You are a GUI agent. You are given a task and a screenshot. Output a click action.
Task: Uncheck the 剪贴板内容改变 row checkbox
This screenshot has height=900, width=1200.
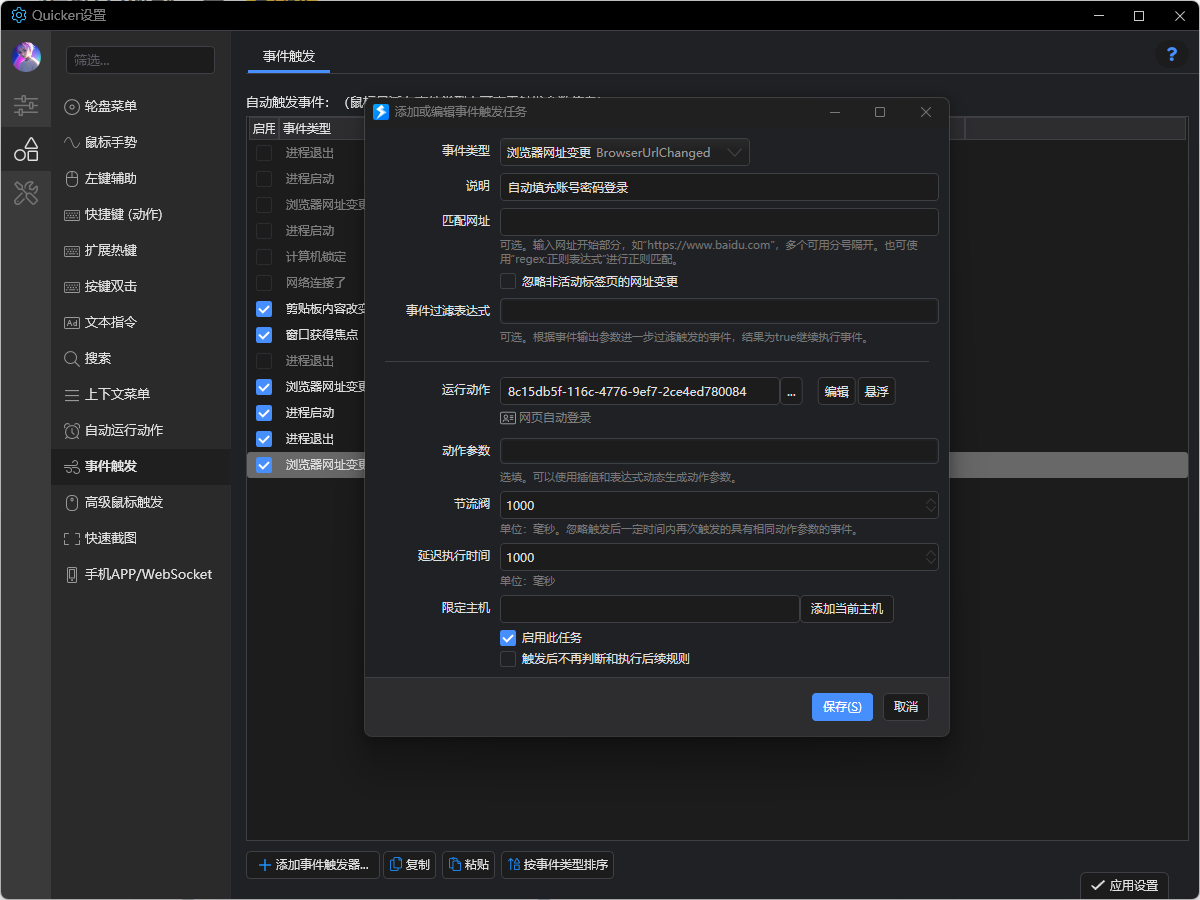(x=264, y=309)
